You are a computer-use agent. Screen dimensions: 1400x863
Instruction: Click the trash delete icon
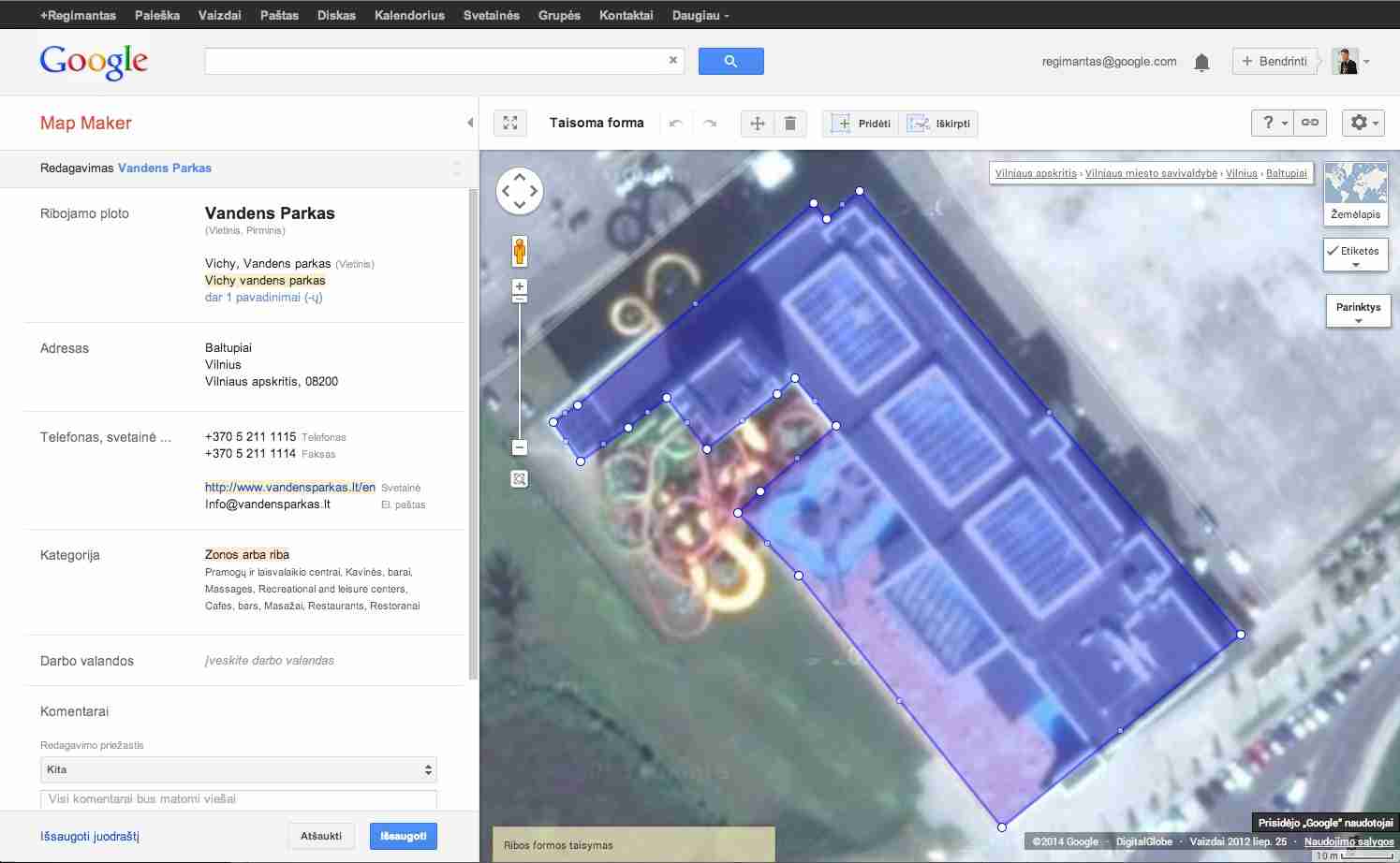click(x=790, y=124)
